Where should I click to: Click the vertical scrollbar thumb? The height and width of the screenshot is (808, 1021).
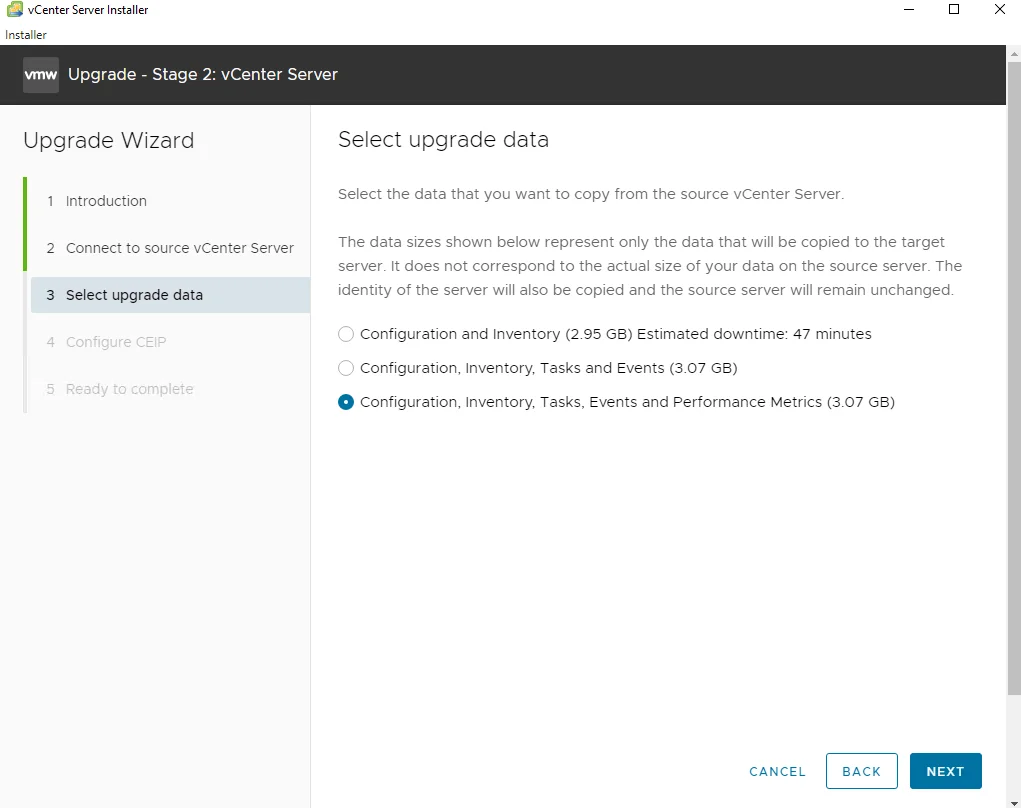1014,378
